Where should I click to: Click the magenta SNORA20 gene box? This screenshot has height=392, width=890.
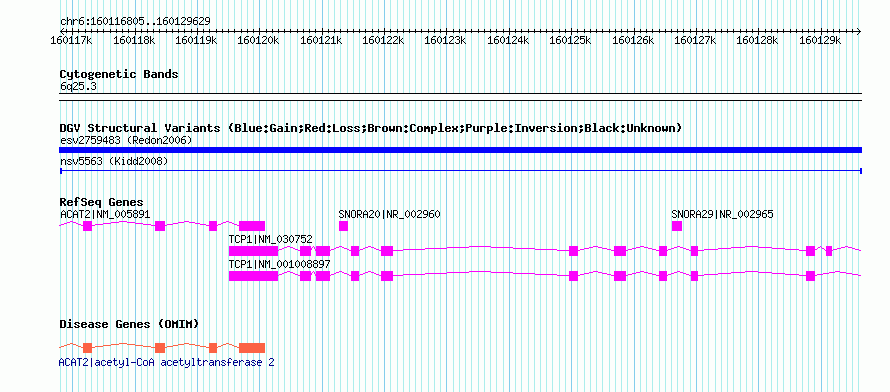tap(343, 226)
